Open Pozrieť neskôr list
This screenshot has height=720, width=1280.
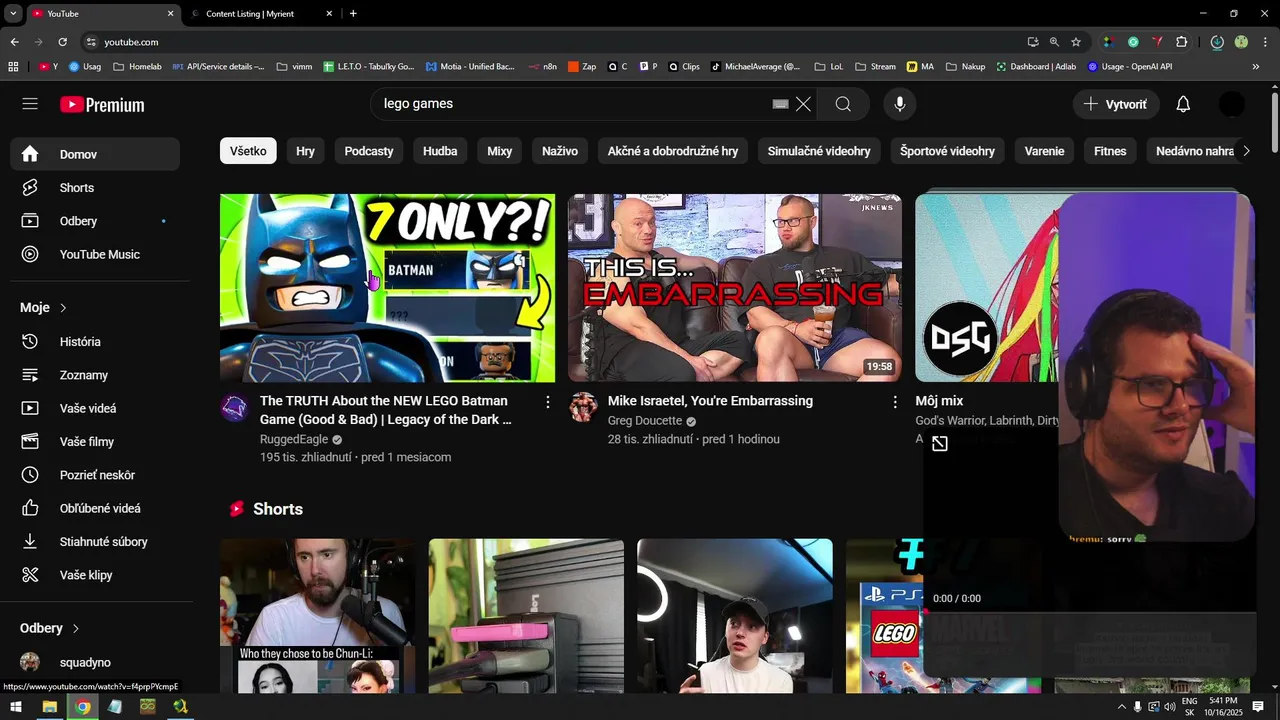pos(95,475)
